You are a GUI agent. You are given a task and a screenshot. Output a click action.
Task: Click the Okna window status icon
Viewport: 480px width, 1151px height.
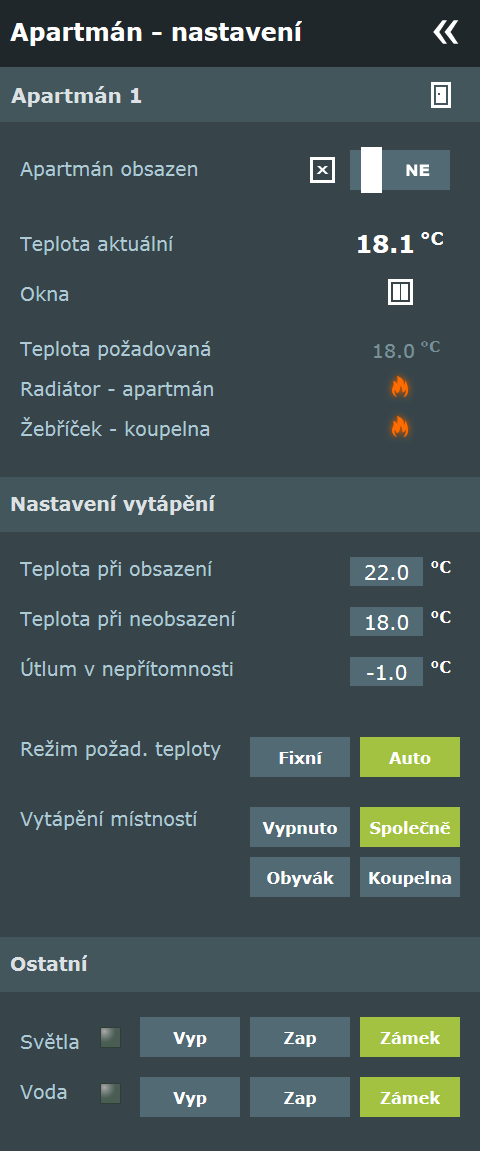click(400, 292)
